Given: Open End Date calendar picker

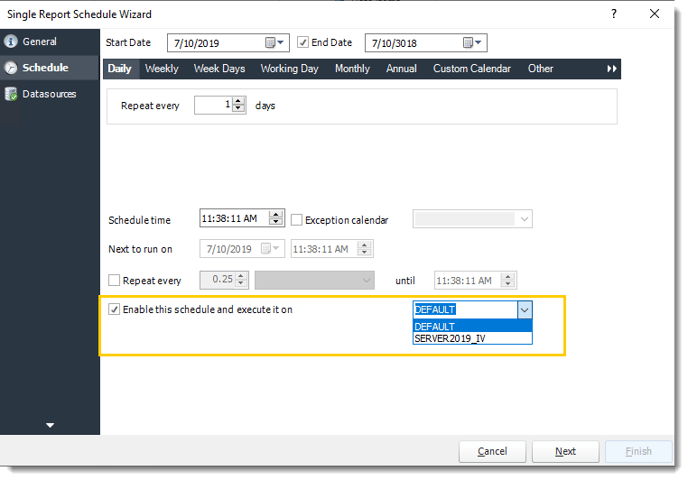Looking at the screenshot, I should click(473, 43).
